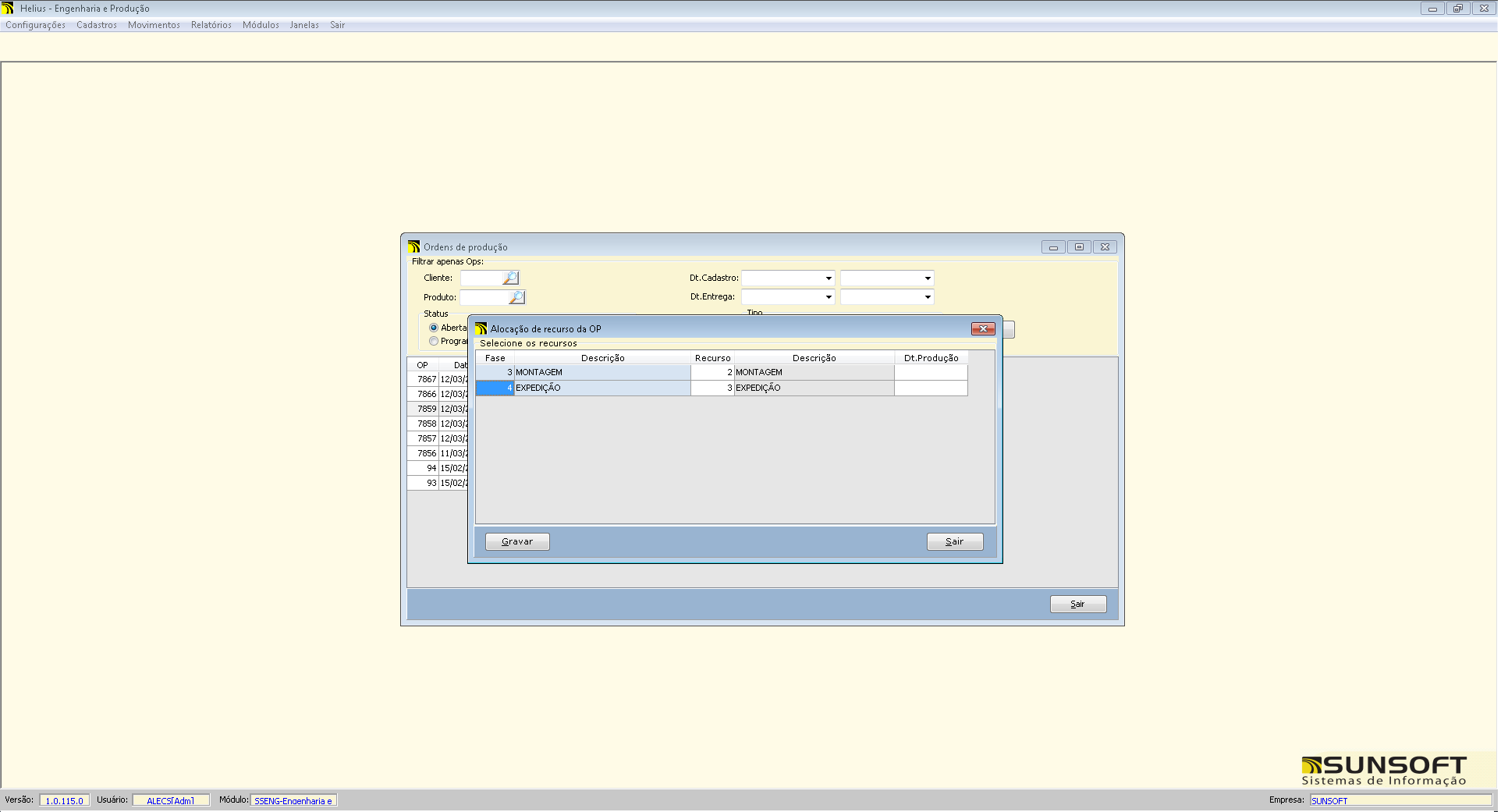This screenshot has width=1501, height=812.
Task: Open the Relatórios menu
Action: point(211,25)
